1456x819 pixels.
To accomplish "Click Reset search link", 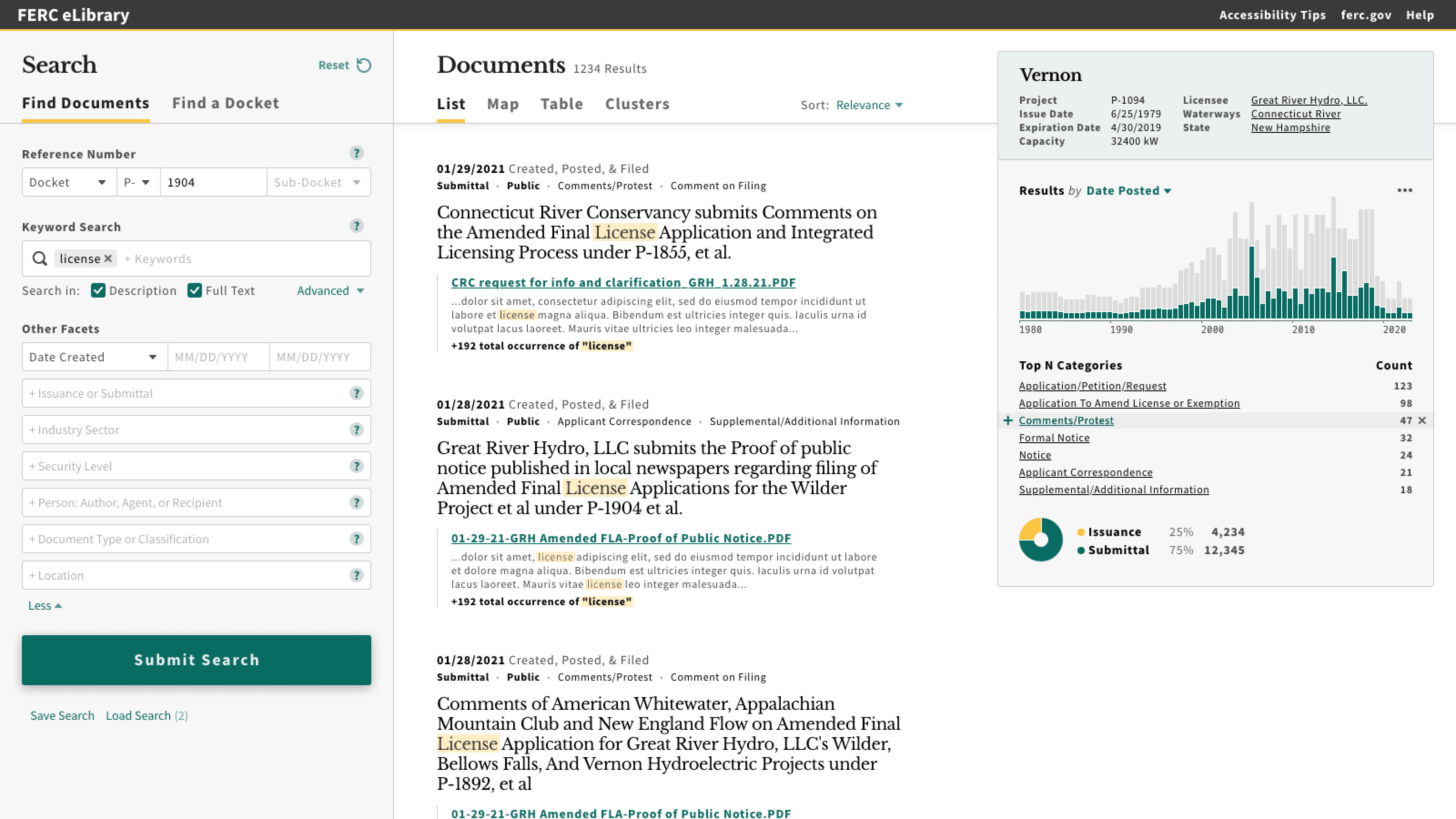I will click(334, 65).
